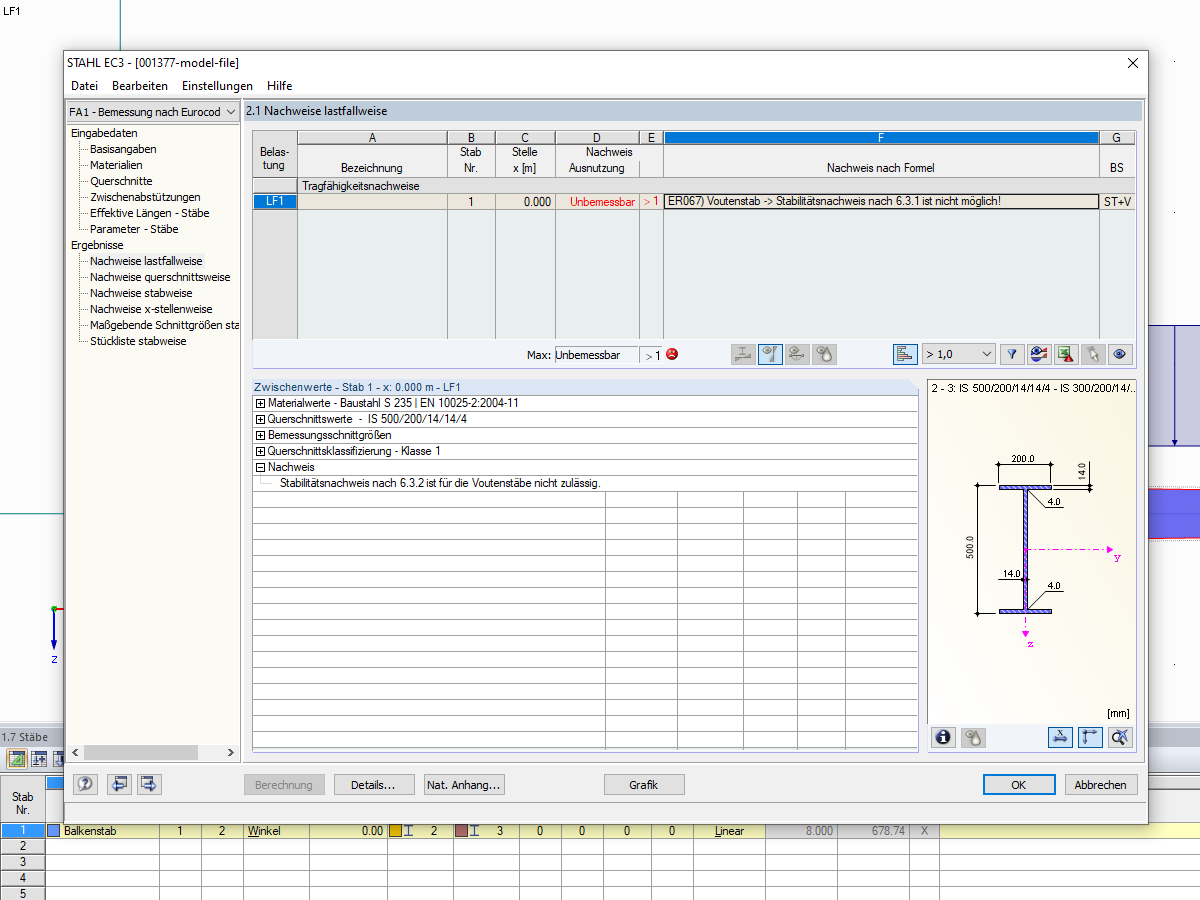Open Nachweise querschnittsweise results
Image resolution: width=1200 pixels, height=900 pixels.
[160, 277]
